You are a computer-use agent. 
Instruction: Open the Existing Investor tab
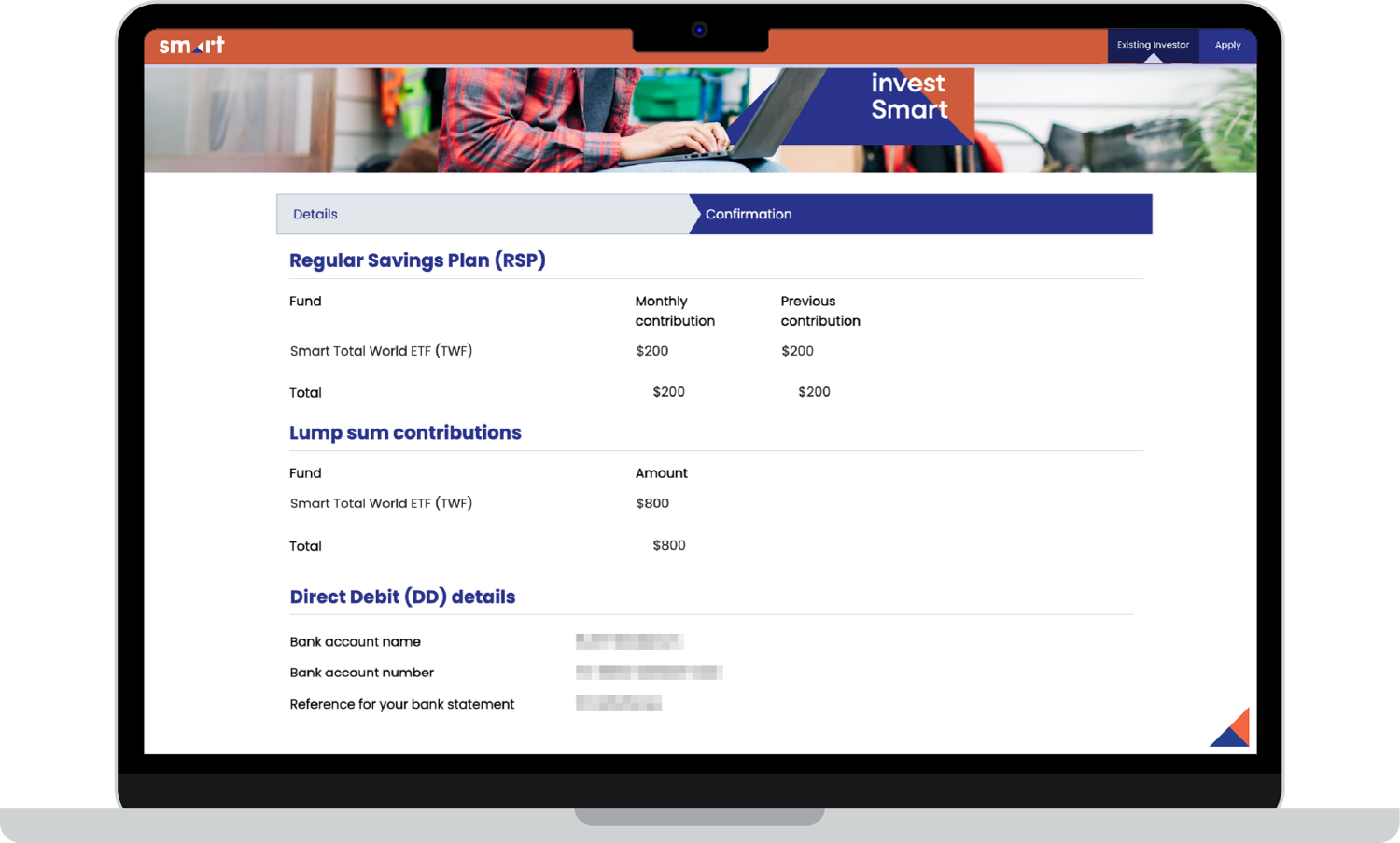[1153, 45]
